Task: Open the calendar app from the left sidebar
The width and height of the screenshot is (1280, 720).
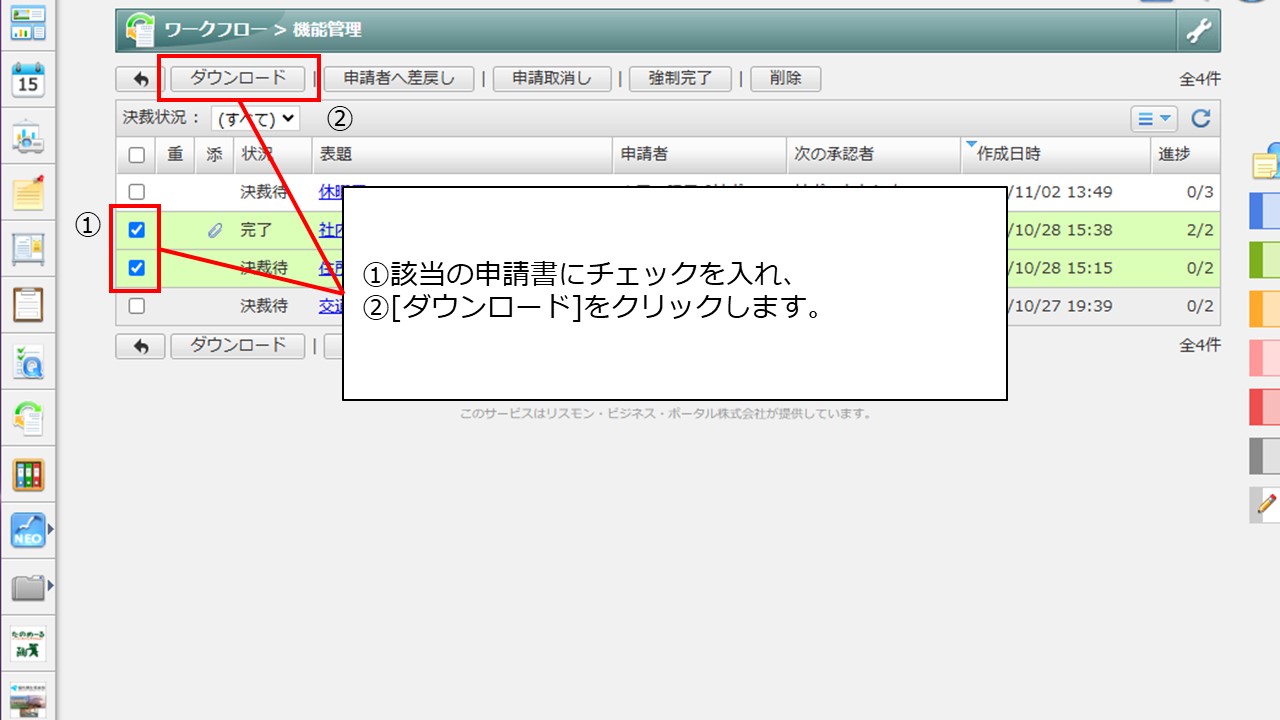Action: [x=27, y=77]
